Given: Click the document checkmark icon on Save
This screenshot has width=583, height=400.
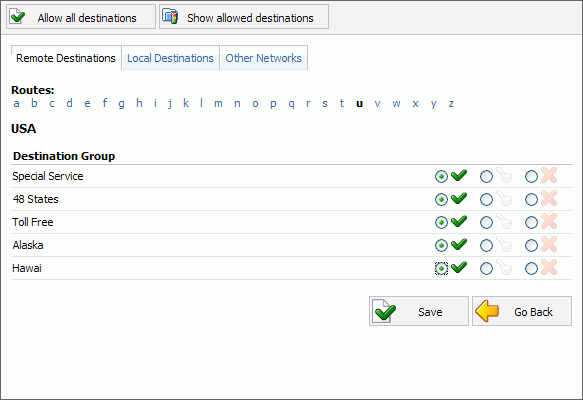Looking at the screenshot, I should point(384,311).
